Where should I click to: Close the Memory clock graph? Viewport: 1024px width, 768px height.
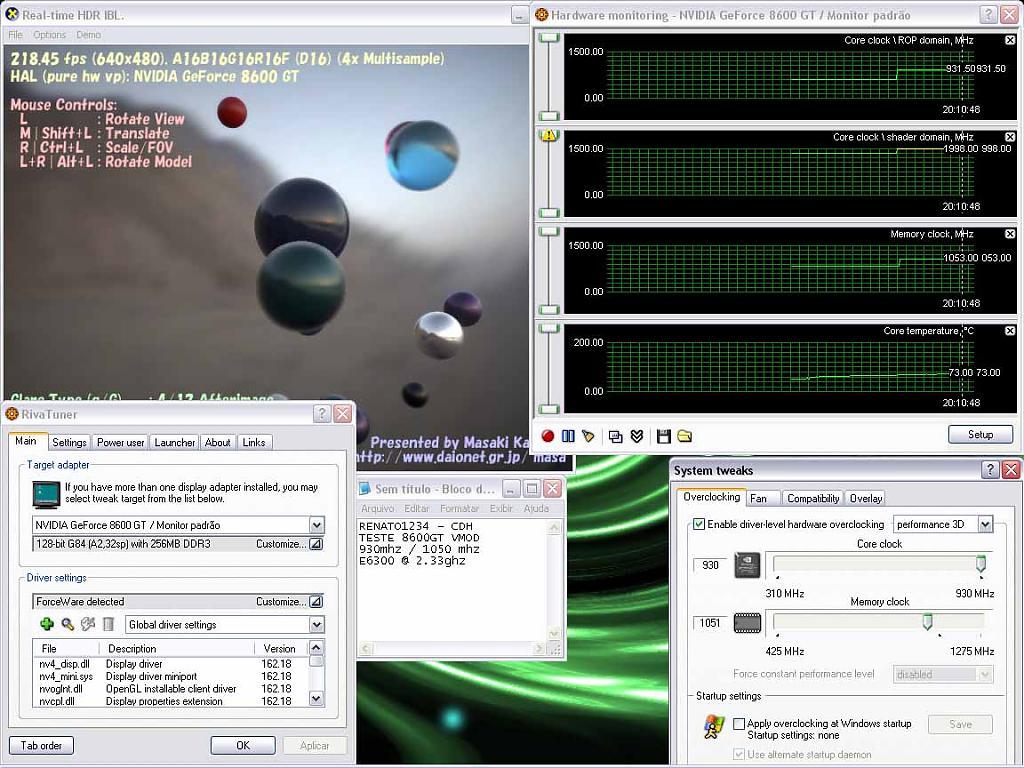coord(1010,234)
